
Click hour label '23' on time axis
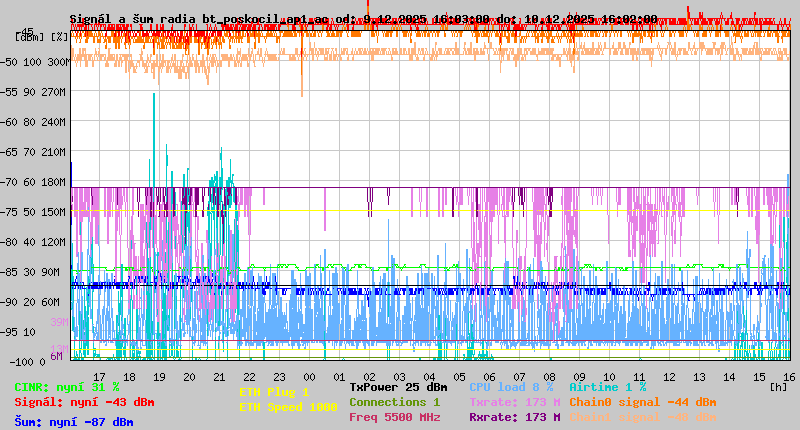[279, 377]
